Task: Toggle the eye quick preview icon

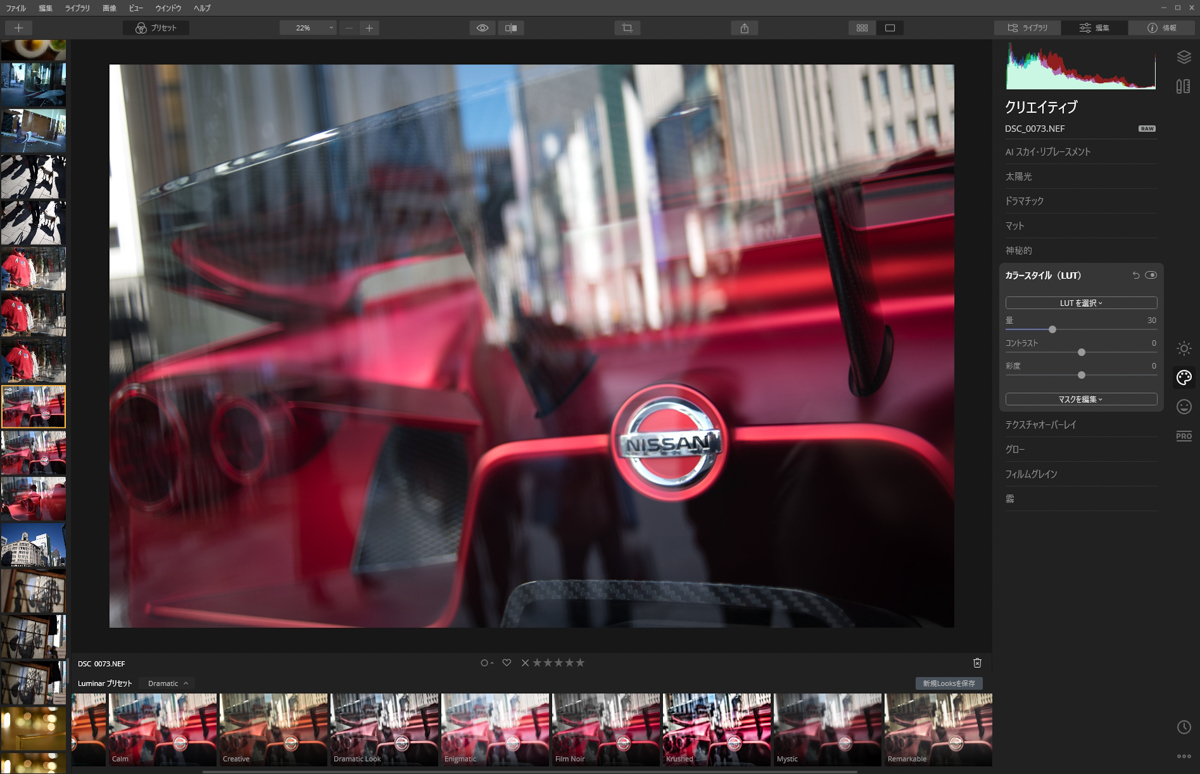Action: point(482,28)
